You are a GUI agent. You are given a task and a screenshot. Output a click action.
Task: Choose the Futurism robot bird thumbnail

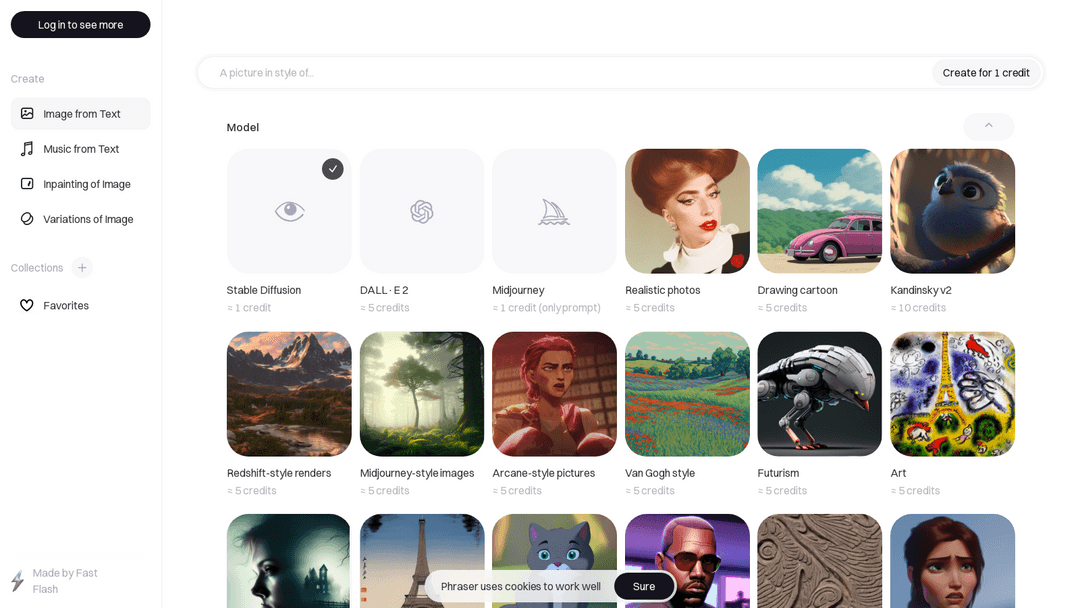coord(820,394)
